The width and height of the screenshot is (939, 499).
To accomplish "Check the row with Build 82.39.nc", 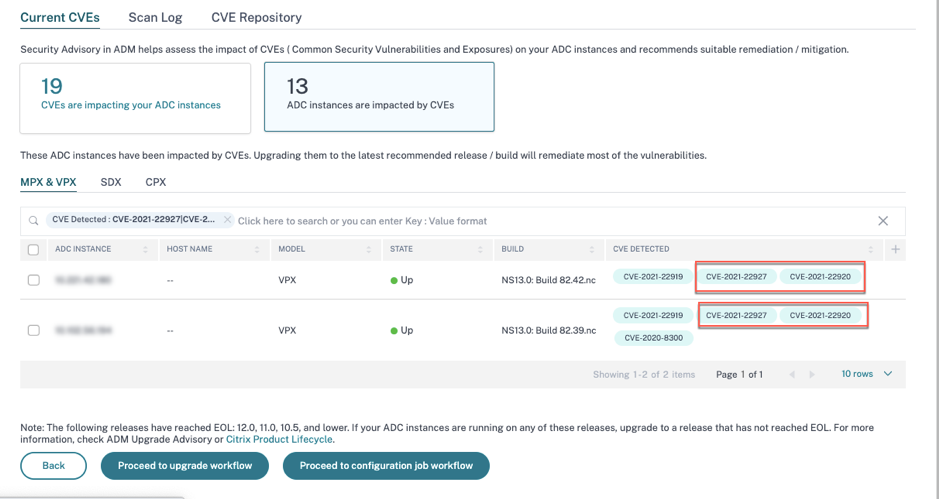I will [x=34, y=330].
